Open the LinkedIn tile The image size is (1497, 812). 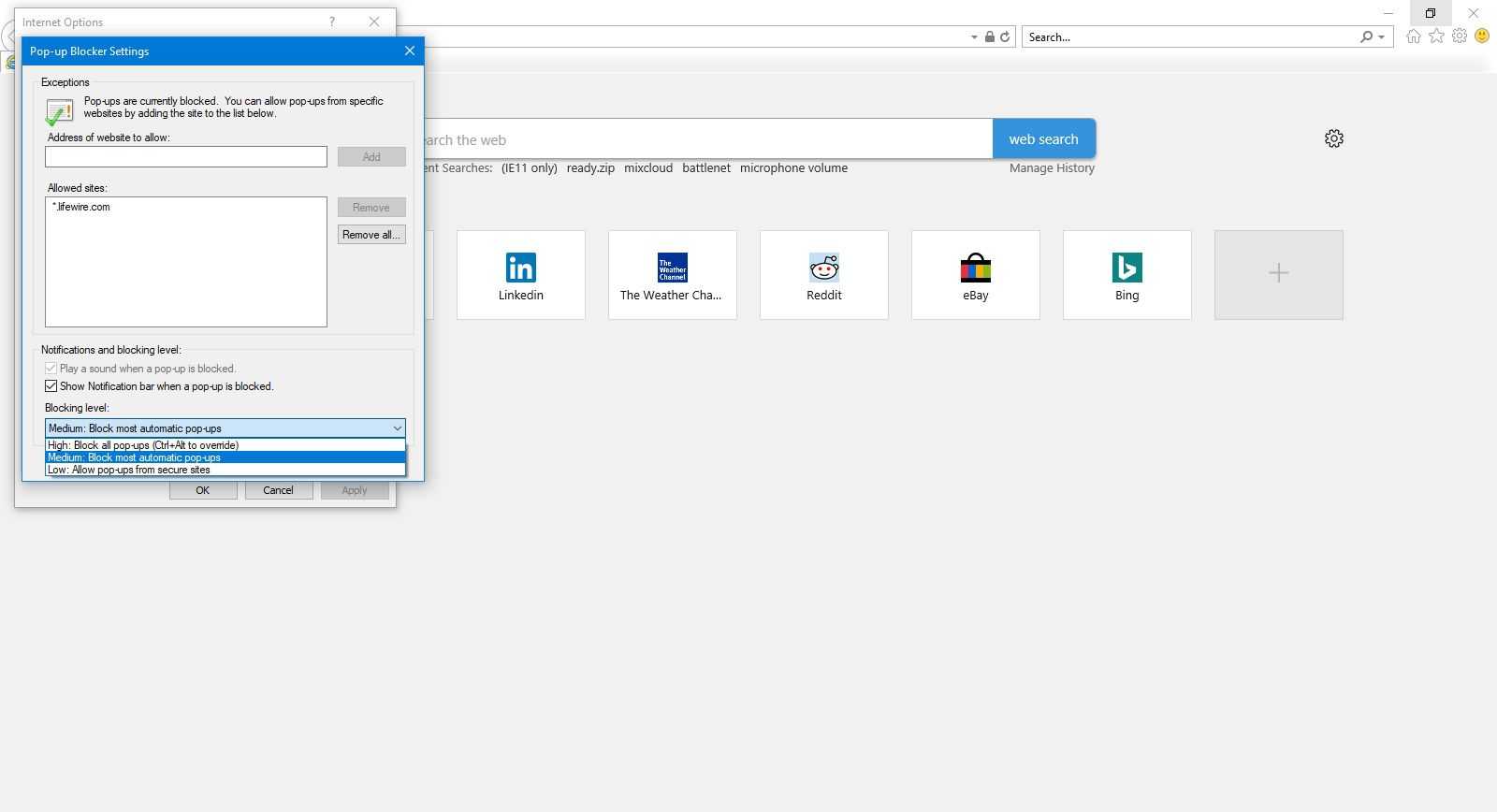[x=521, y=275]
